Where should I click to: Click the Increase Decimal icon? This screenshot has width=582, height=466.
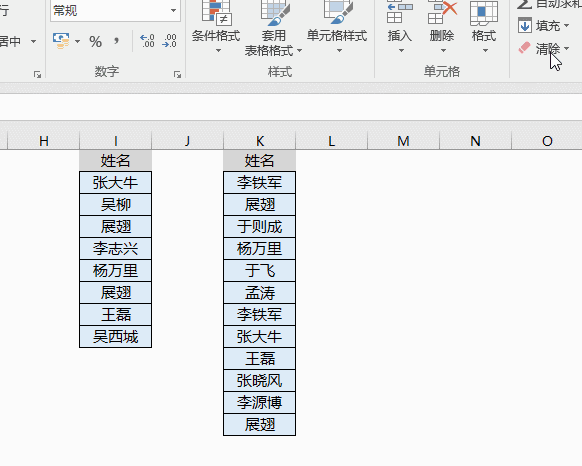(x=147, y=41)
